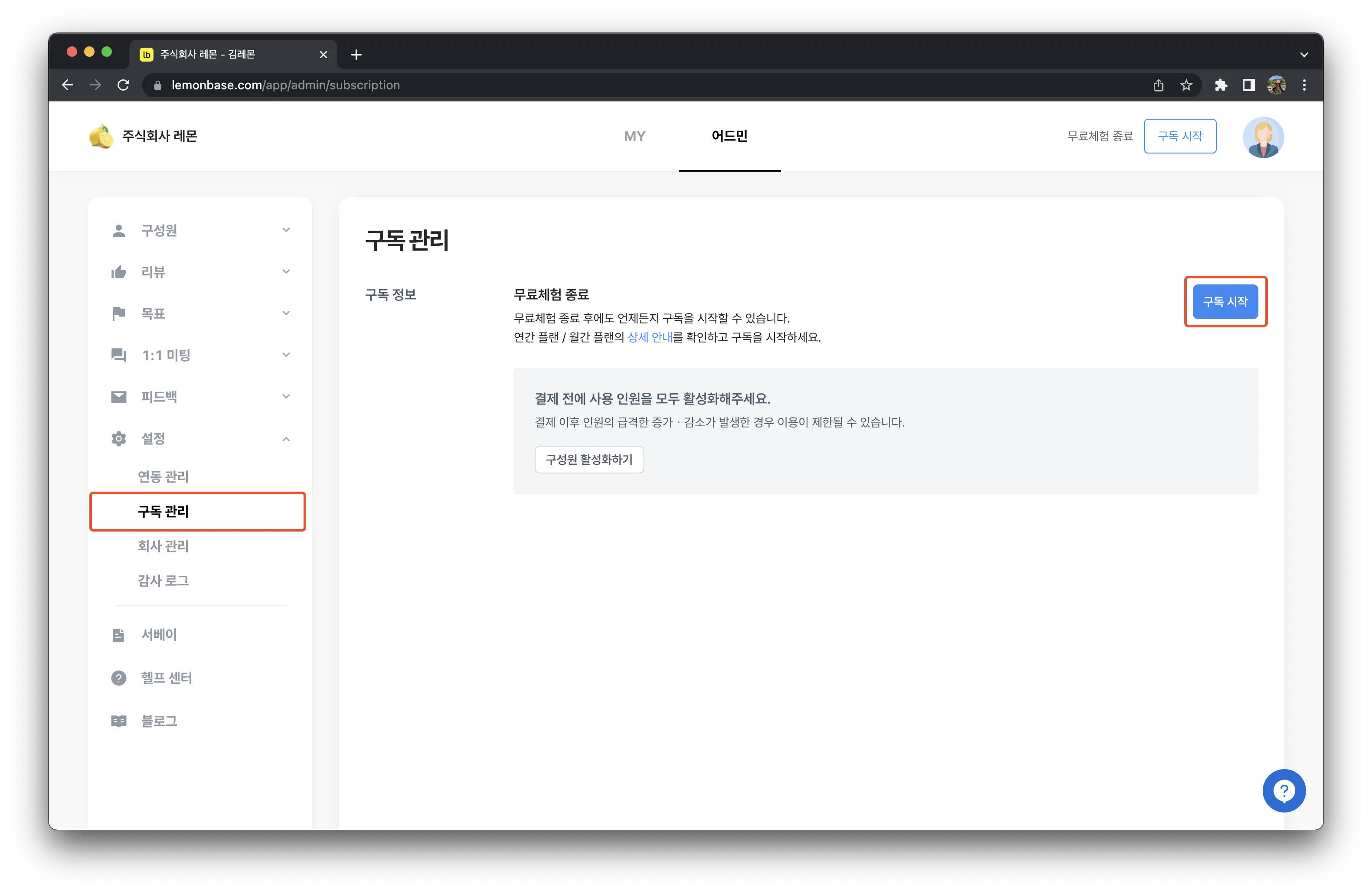Image resolution: width=1372 pixels, height=894 pixels.
Task: Bookmark page with the star icon
Action: point(1186,85)
